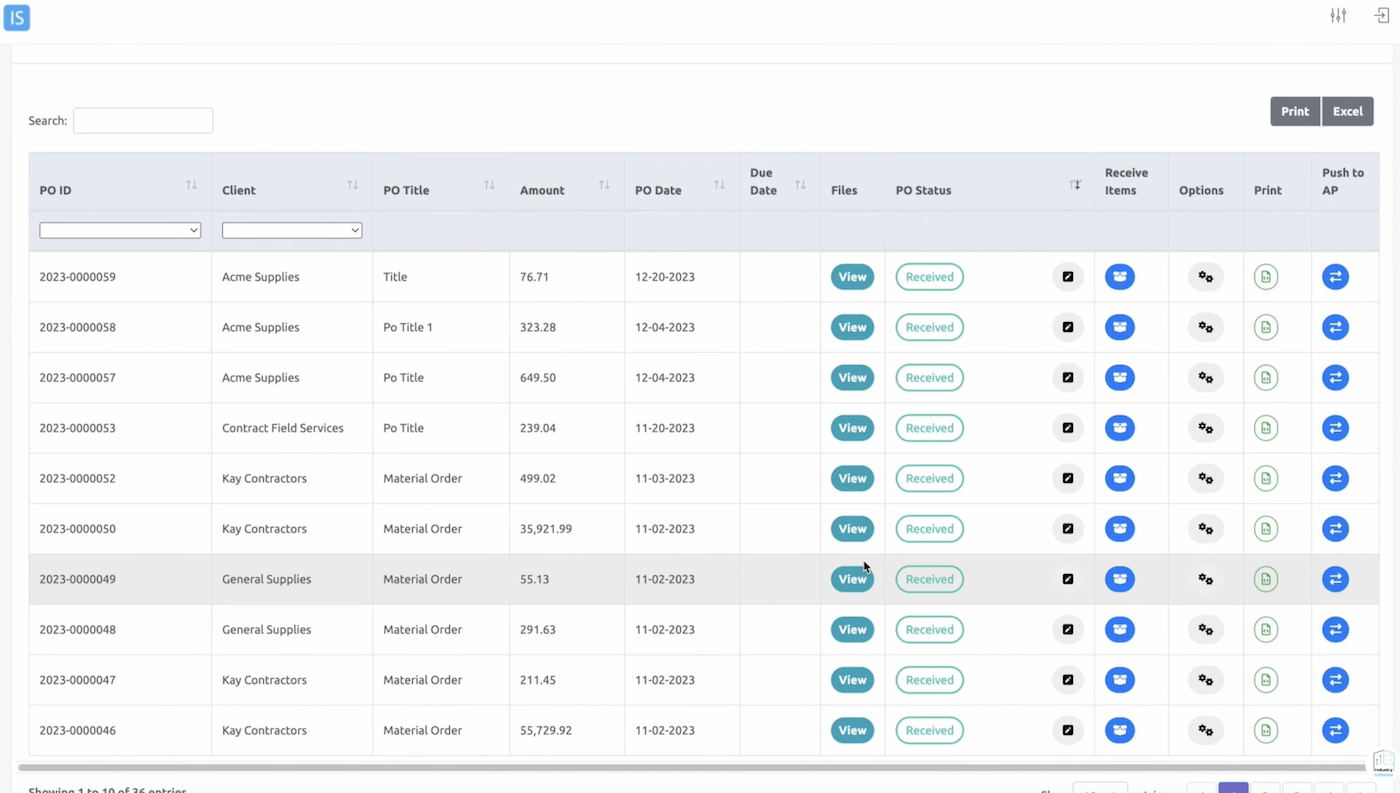Click the Receive Items icon for PO 2023-0000058

pyautogui.click(x=1119, y=327)
